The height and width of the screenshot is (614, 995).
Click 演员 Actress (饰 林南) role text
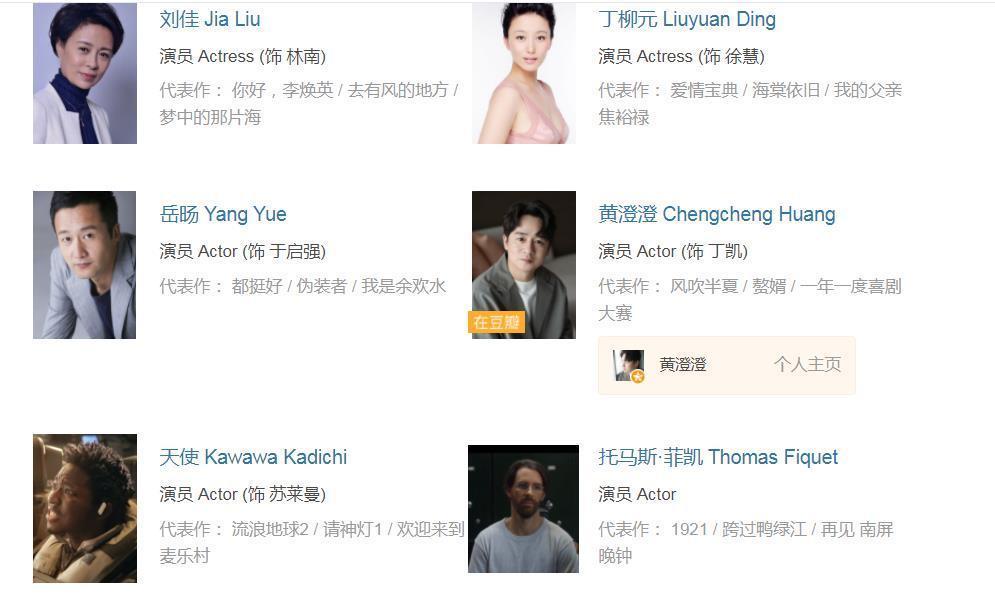pyautogui.click(x=242, y=56)
